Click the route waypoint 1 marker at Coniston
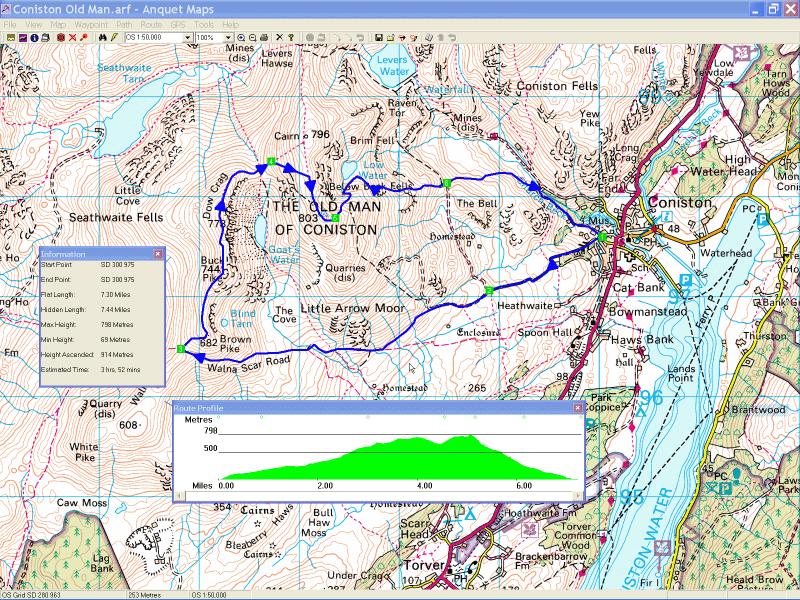 [x=602, y=237]
